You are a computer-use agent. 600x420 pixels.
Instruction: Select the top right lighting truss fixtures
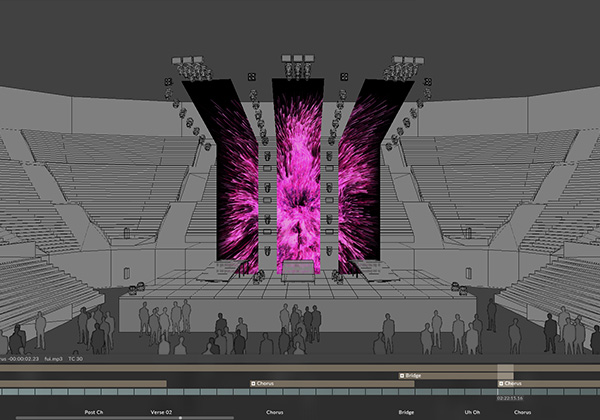[404, 67]
